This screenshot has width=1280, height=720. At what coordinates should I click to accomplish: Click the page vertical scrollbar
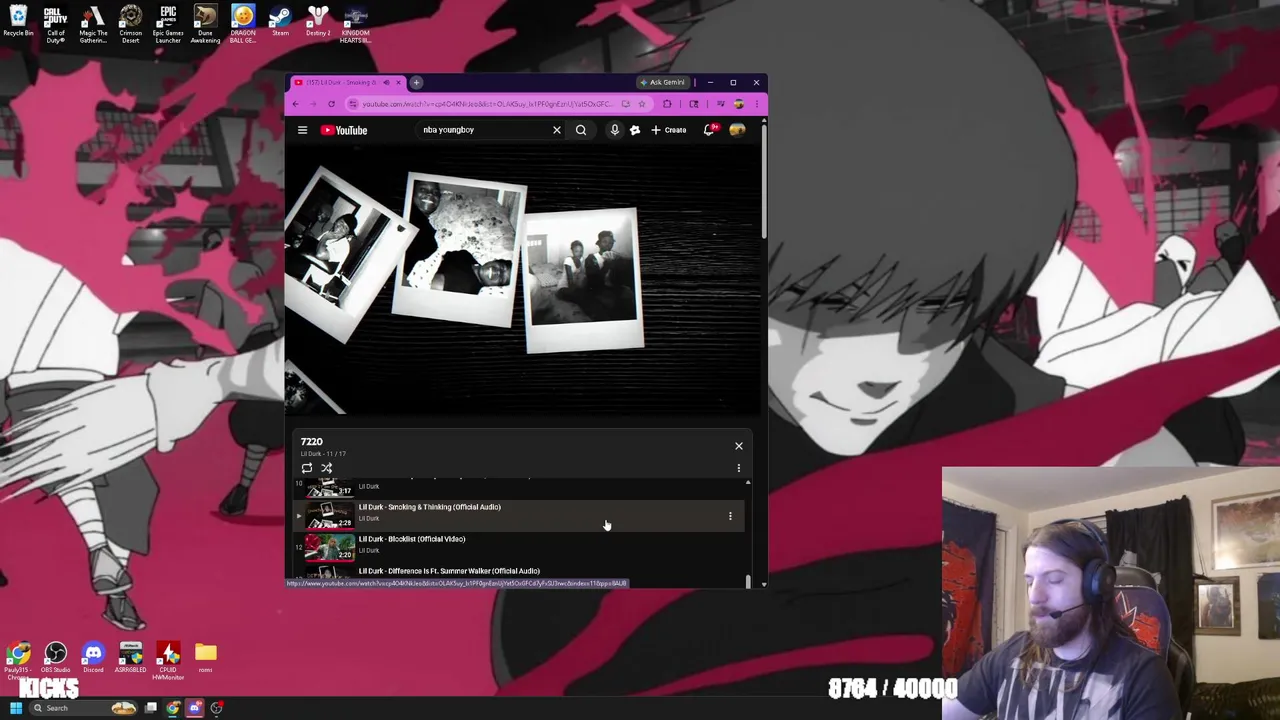tap(763, 180)
